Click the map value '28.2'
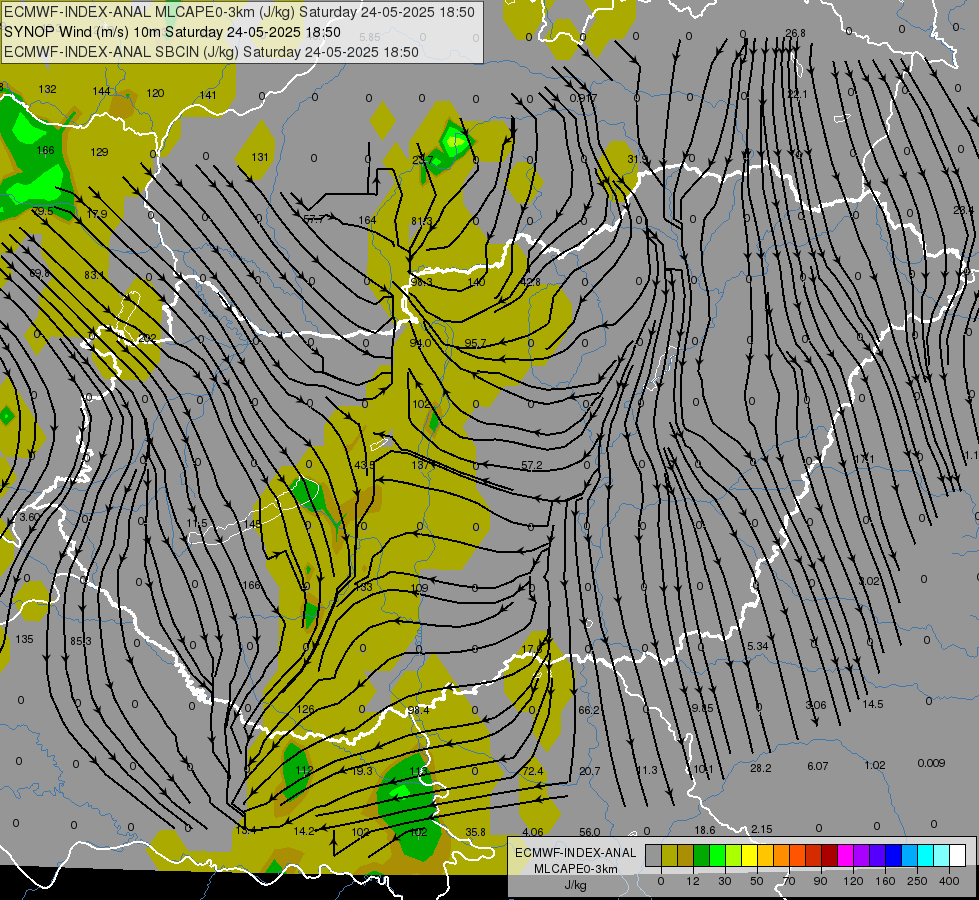The image size is (979, 900). [x=760, y=768]
